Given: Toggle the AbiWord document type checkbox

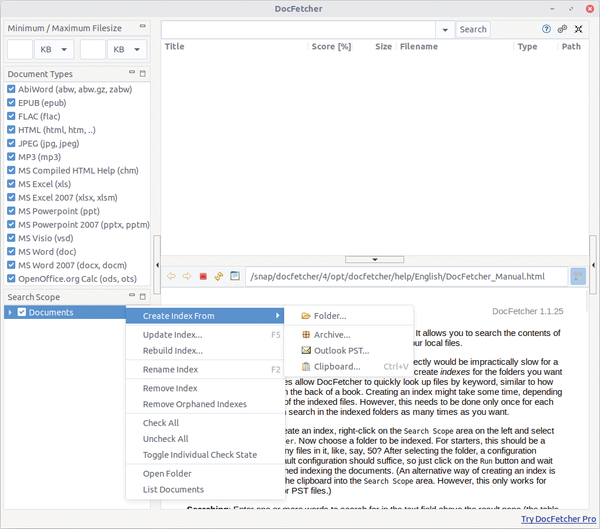Looking at the screenshot, I should [x=11, y=89].
